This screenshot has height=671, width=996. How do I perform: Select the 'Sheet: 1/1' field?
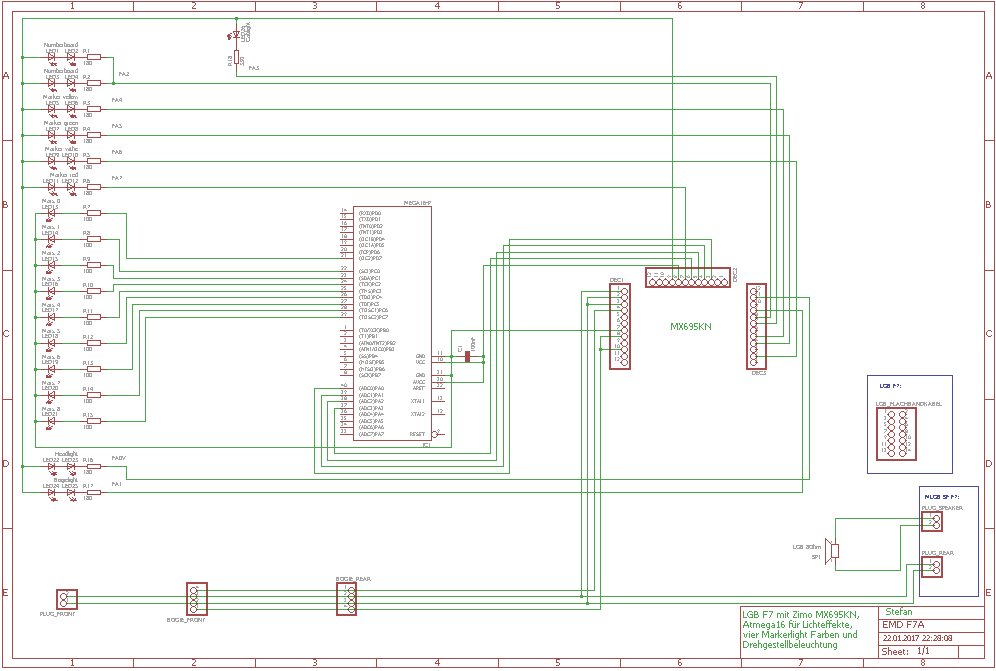coord(905,651)
